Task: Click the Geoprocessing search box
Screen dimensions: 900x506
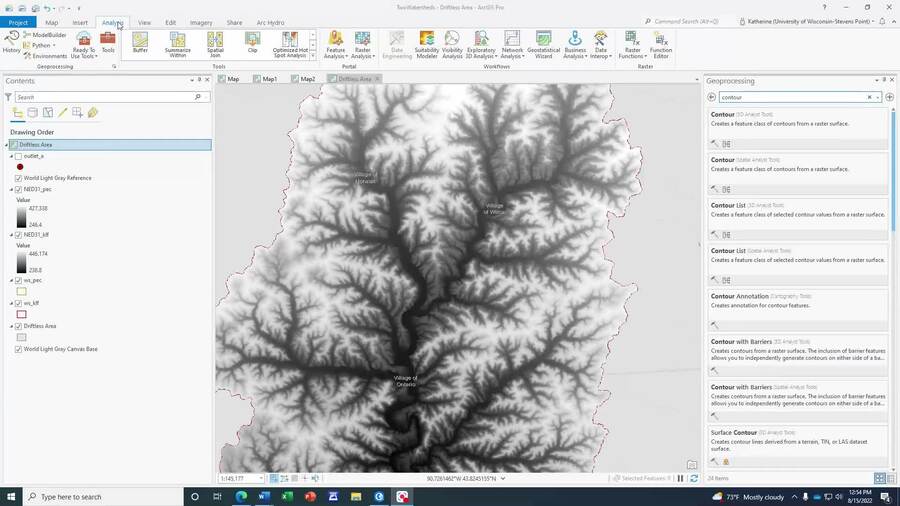Action: (x=794, y=98)
